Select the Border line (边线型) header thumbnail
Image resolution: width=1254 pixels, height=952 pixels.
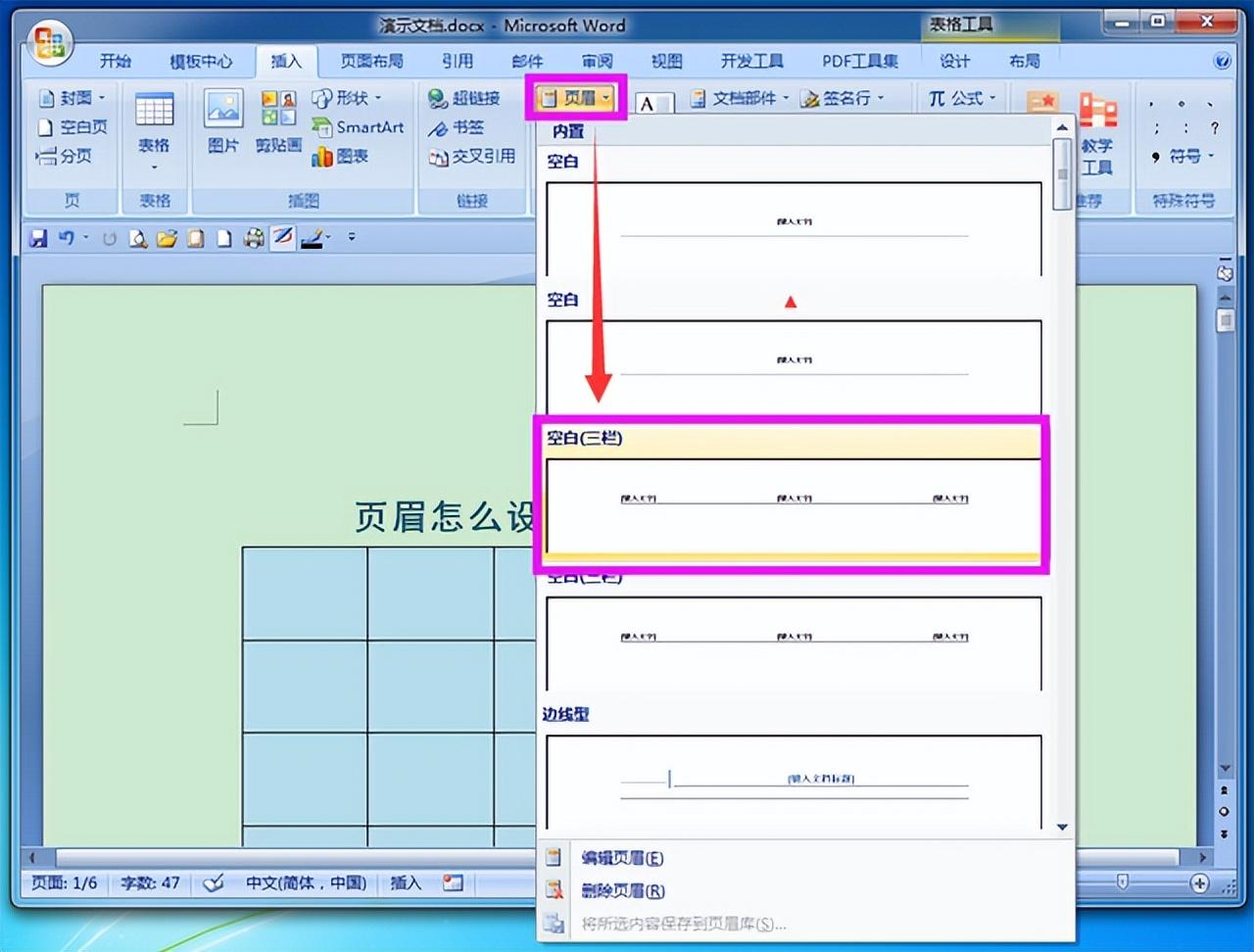pyautogui.click(x=794, y=782)
